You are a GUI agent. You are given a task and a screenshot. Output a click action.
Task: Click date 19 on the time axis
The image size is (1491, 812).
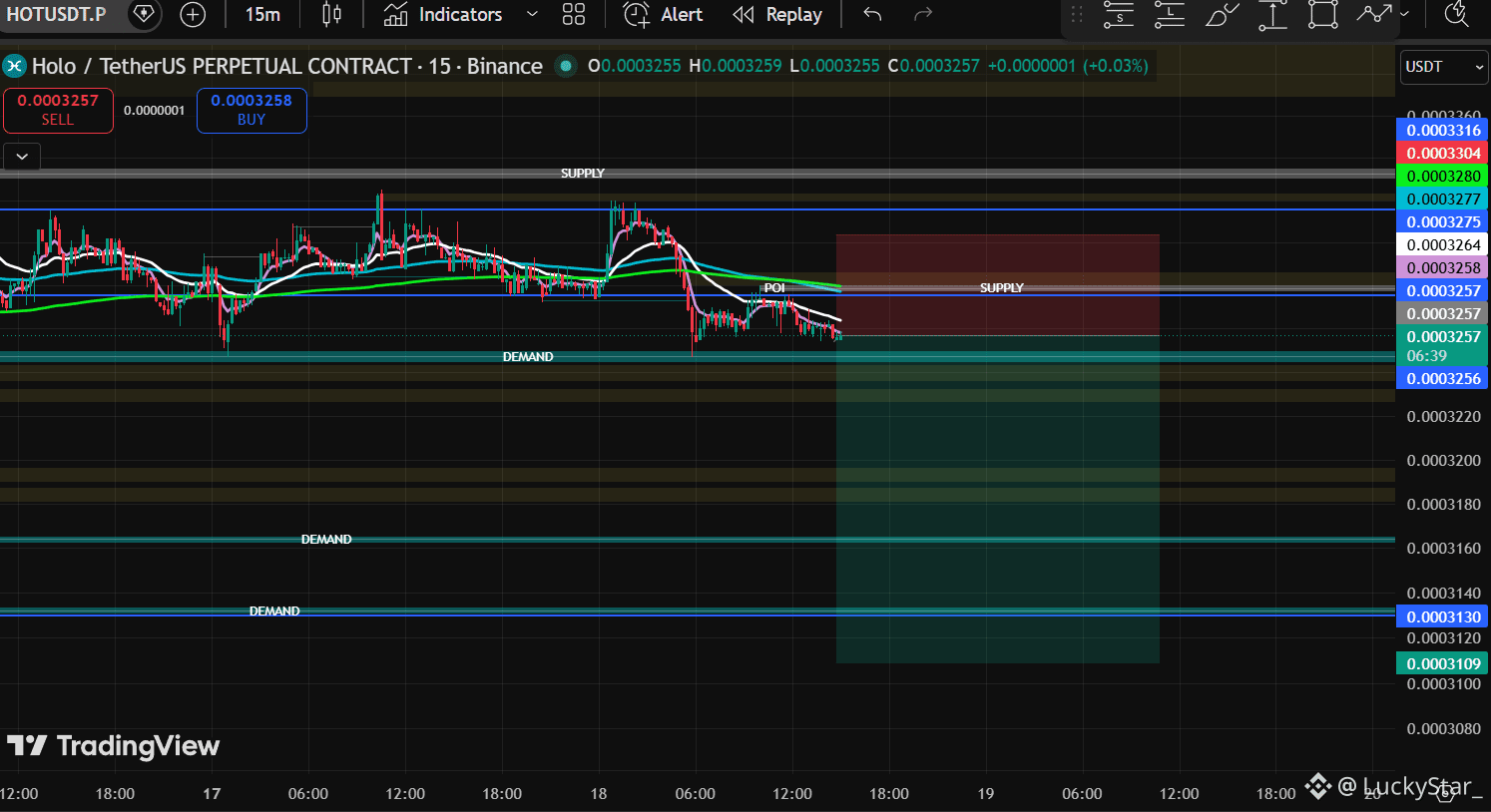tap(986, 794)
